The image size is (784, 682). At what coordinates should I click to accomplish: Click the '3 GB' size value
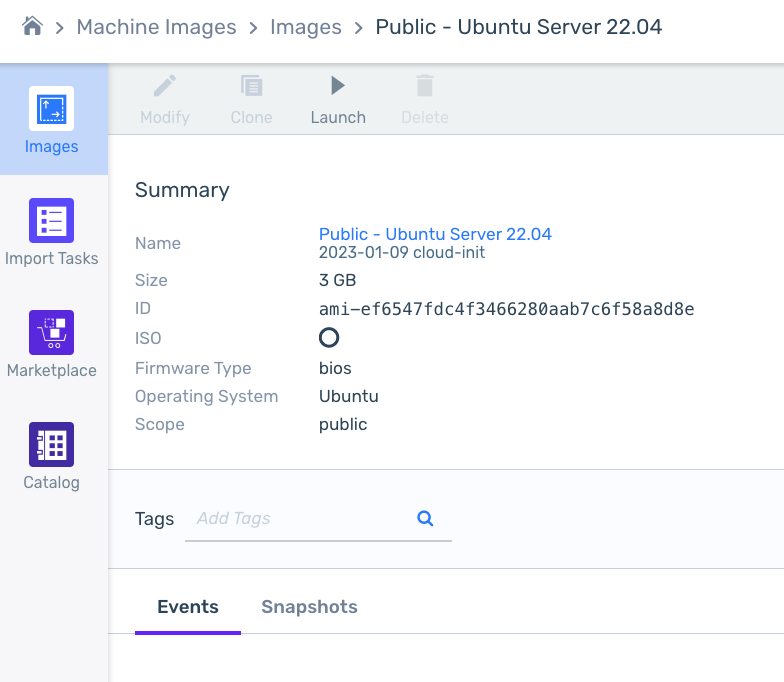[338, 280]
